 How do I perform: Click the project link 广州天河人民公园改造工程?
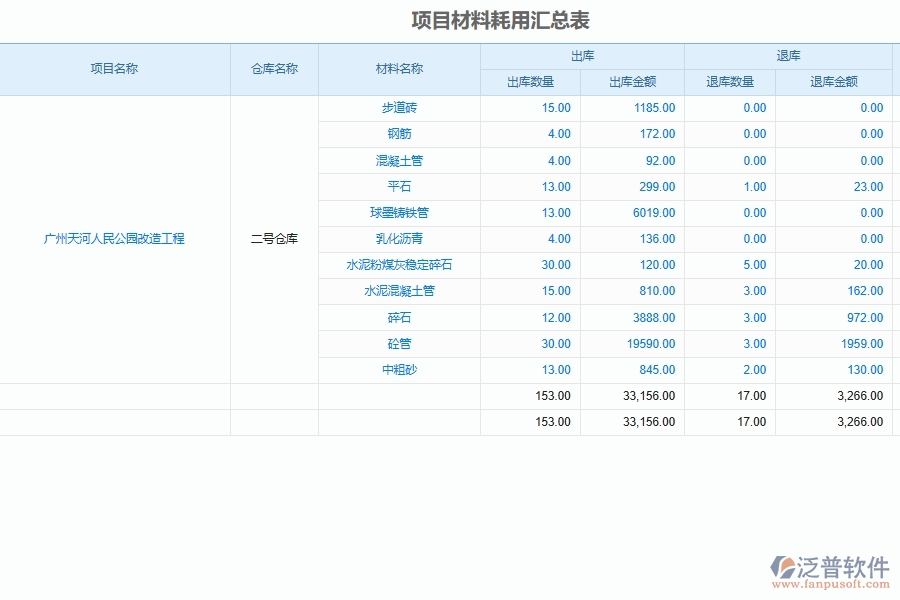[116, 239]
